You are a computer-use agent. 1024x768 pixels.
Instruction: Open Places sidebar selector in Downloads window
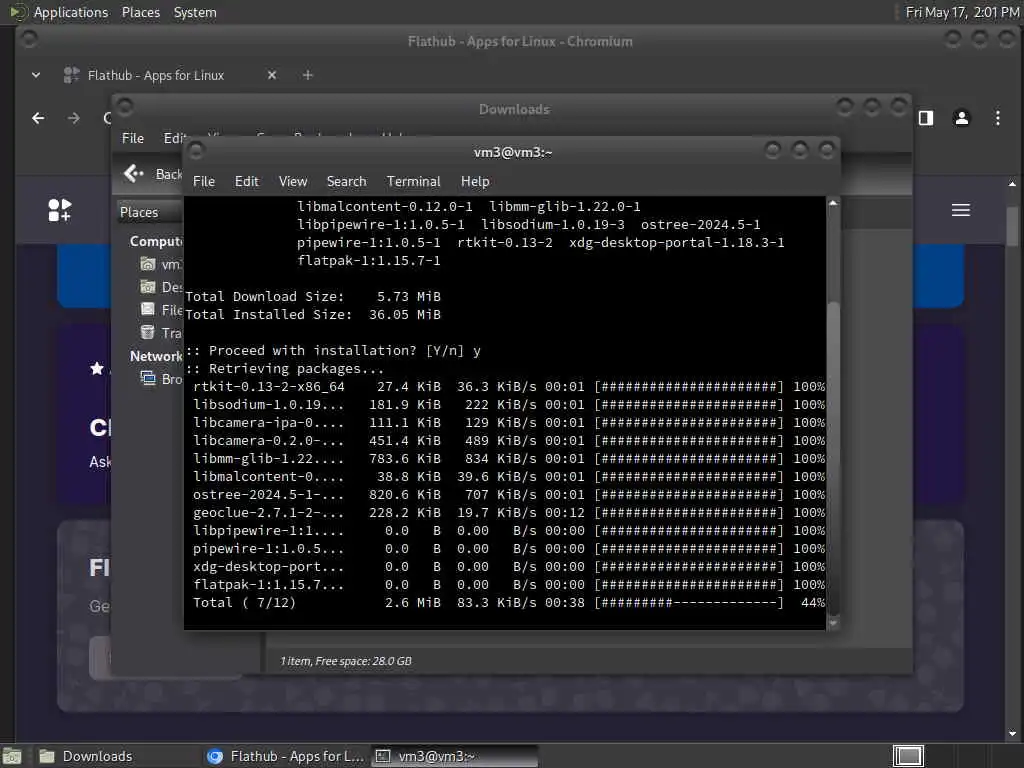click(150, 212)
